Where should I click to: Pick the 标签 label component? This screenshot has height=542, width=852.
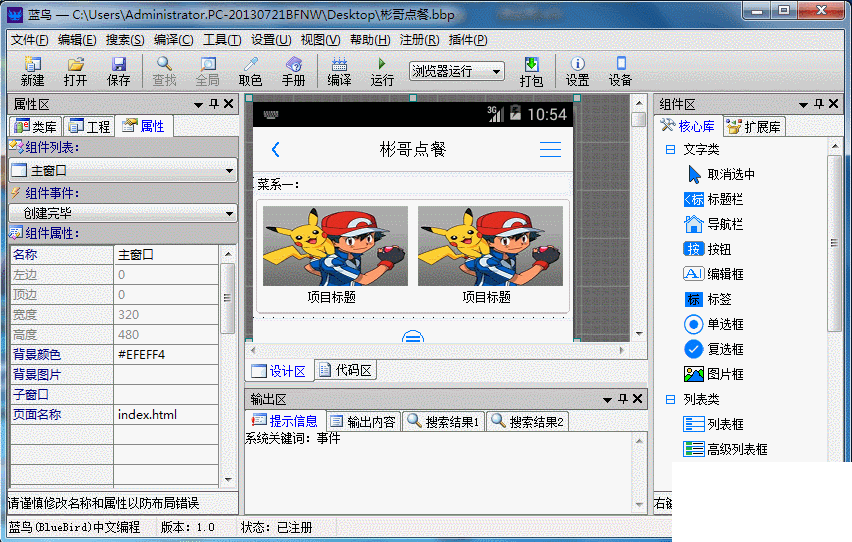(707, 300)
